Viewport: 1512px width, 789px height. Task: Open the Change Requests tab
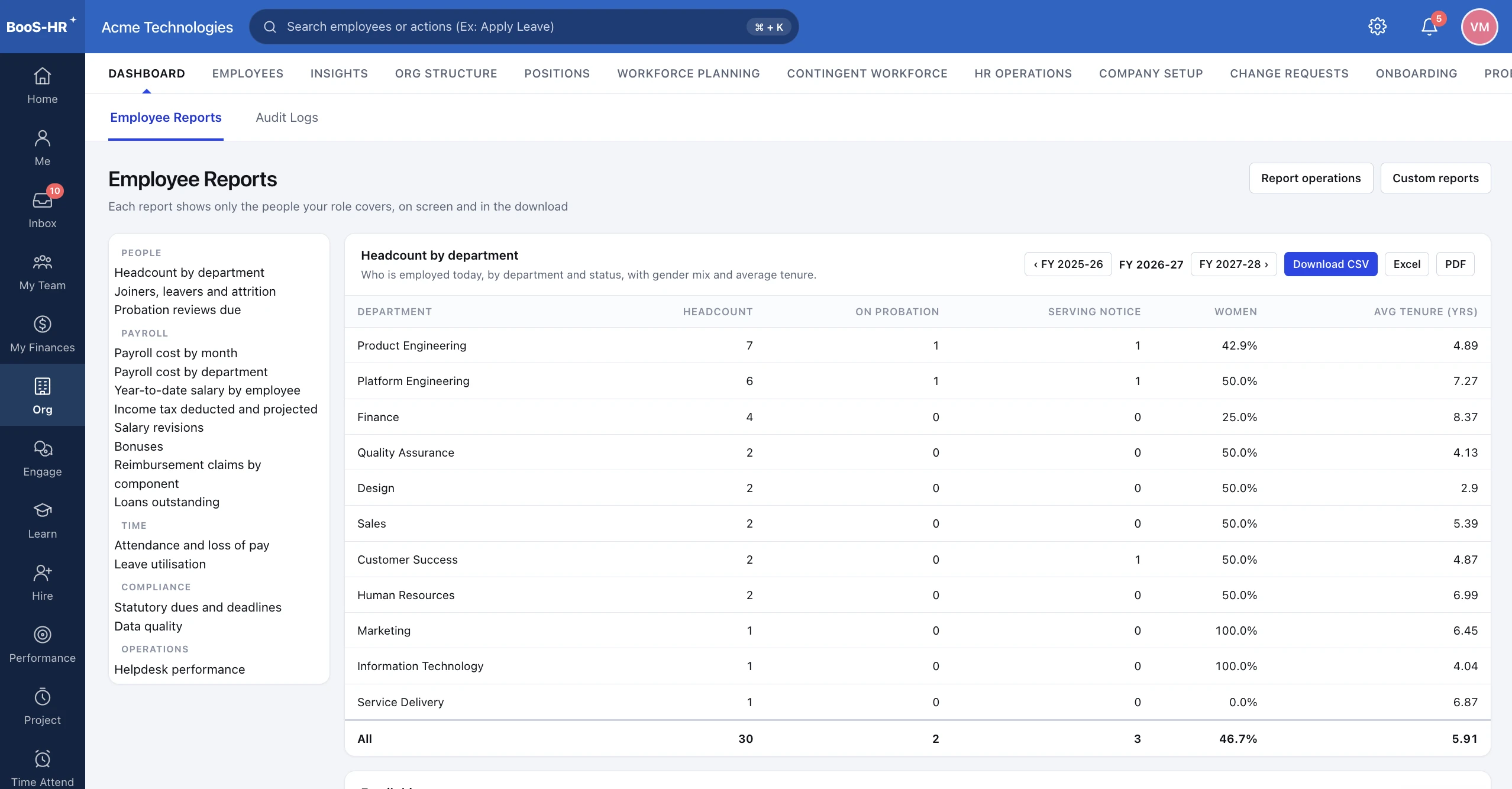(x=1290, y=73)
